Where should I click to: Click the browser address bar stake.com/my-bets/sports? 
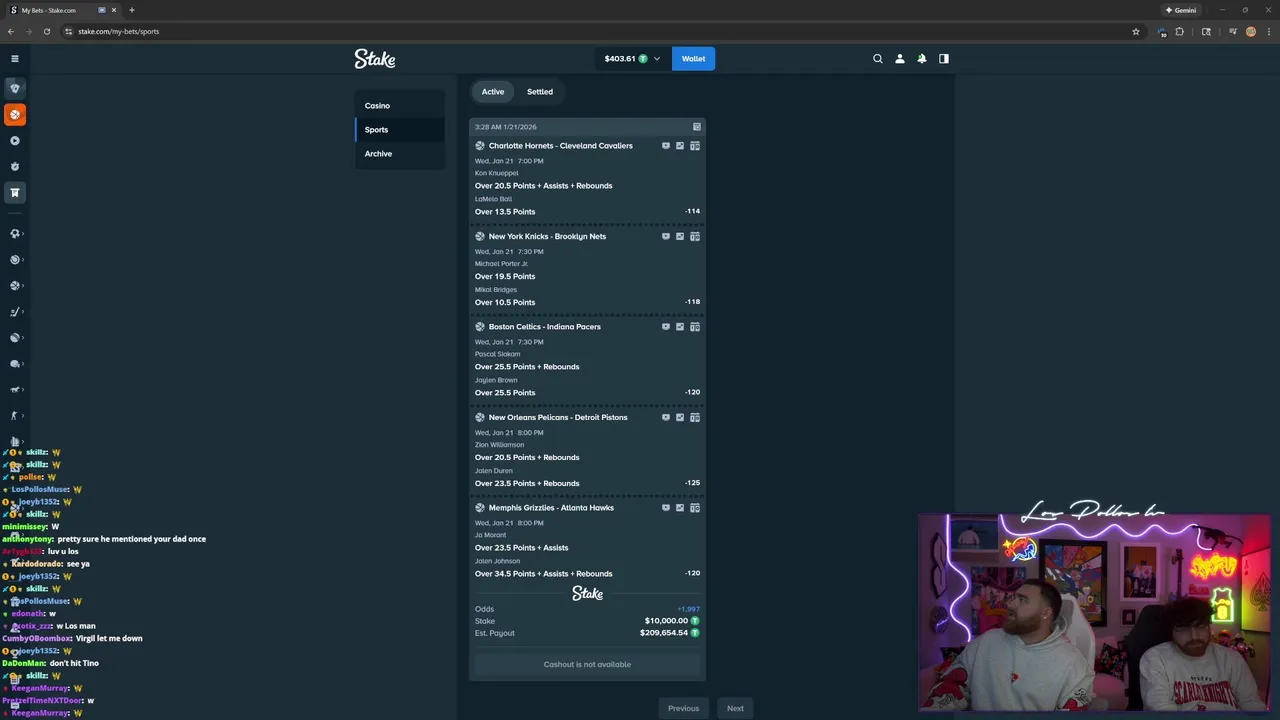[x=600, y=31]
